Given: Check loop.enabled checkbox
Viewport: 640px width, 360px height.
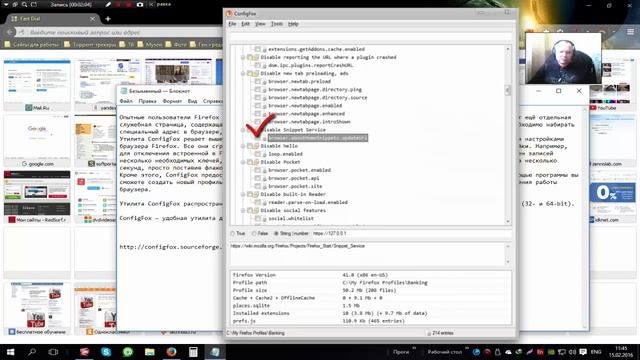Looking at the screenshot, I should 258,154.
